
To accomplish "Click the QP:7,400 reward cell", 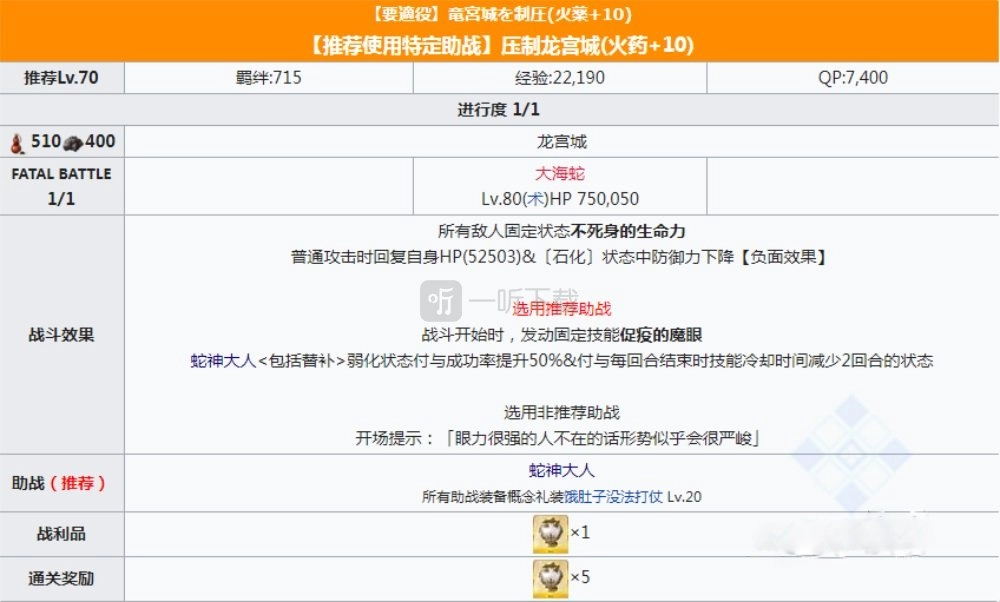I will (x=852, y=77).
